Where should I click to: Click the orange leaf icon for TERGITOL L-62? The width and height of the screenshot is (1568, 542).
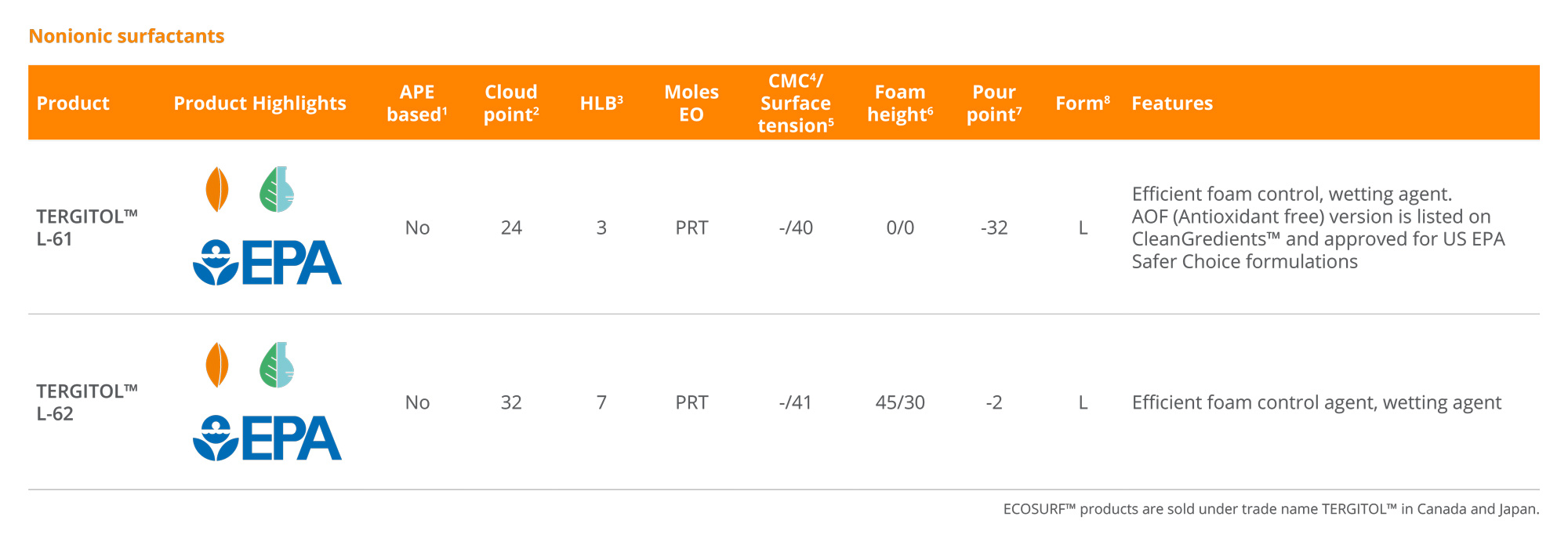pos(217,365)
